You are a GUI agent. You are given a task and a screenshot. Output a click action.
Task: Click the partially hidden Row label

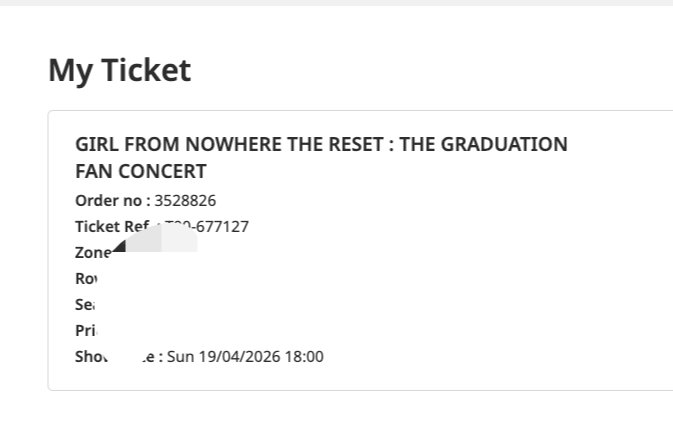coord(83,279)
